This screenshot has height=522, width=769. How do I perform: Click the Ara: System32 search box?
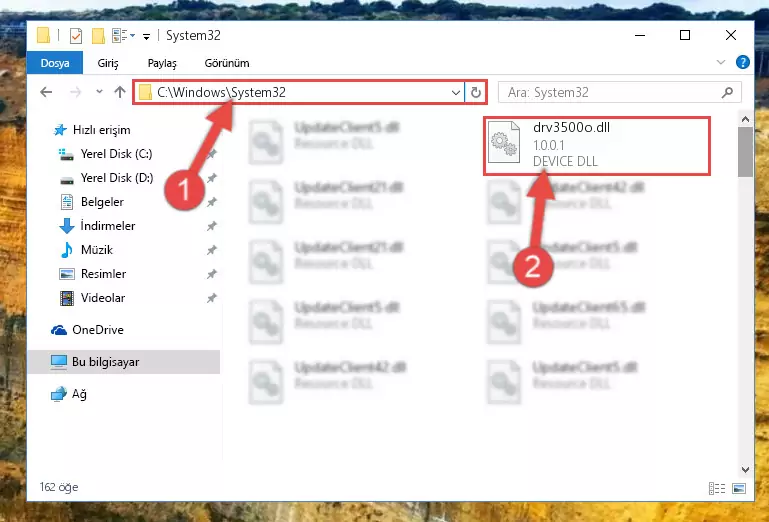(619, 92)
